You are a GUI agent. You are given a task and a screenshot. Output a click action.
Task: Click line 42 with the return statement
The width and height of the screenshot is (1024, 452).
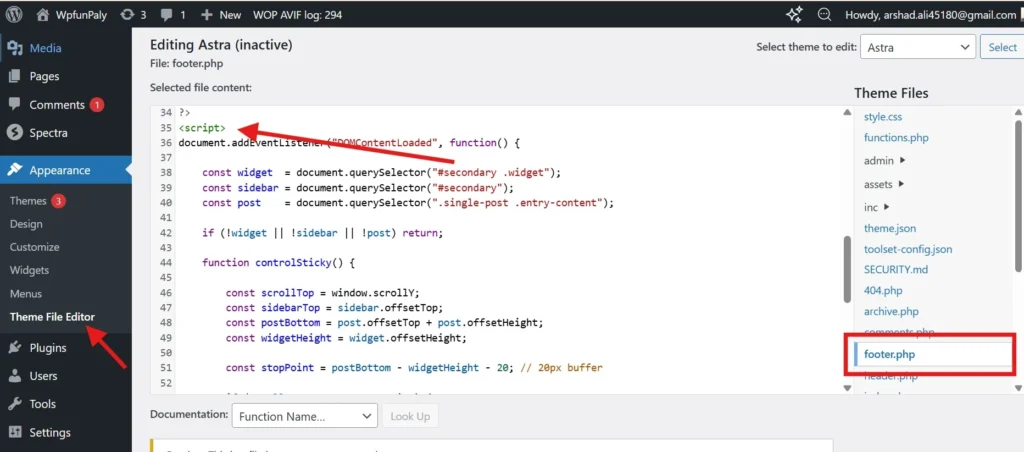[x=323, y=233]
